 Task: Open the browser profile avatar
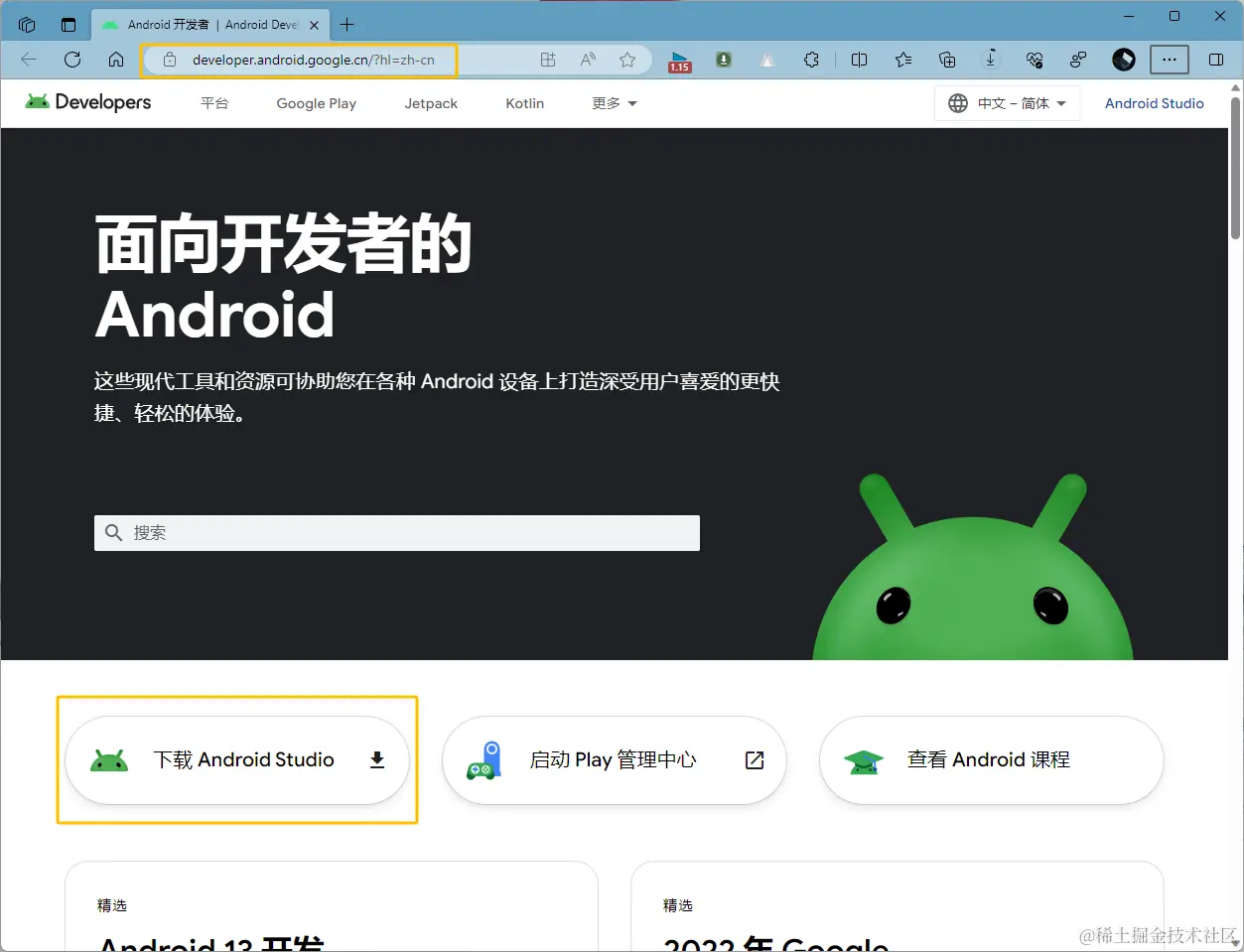(1124, 60)
